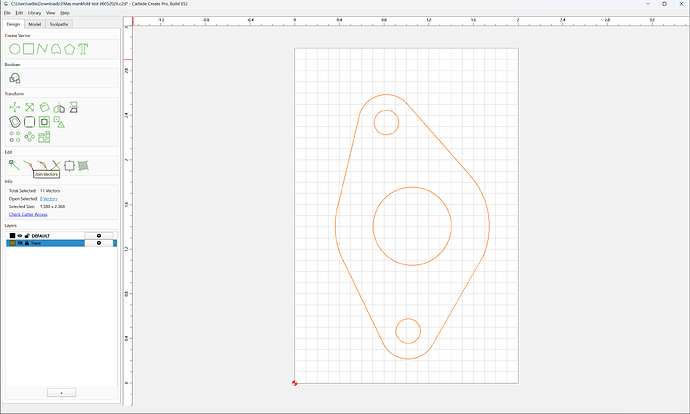Select the Regular Polygon tool
Viewport: 690px width, 414px height.
coord(69,49)
